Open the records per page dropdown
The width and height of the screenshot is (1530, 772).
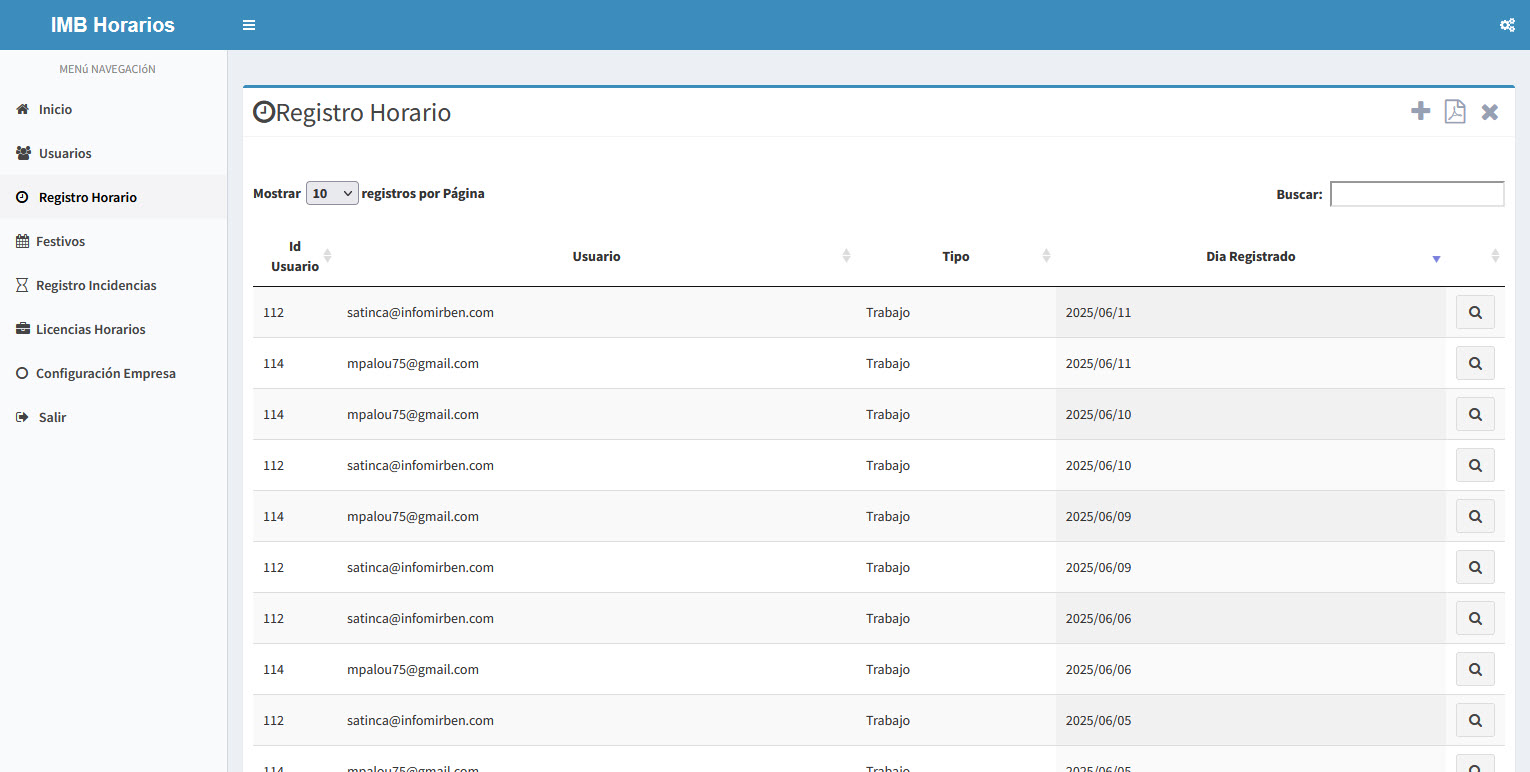(x=332, y=193)
